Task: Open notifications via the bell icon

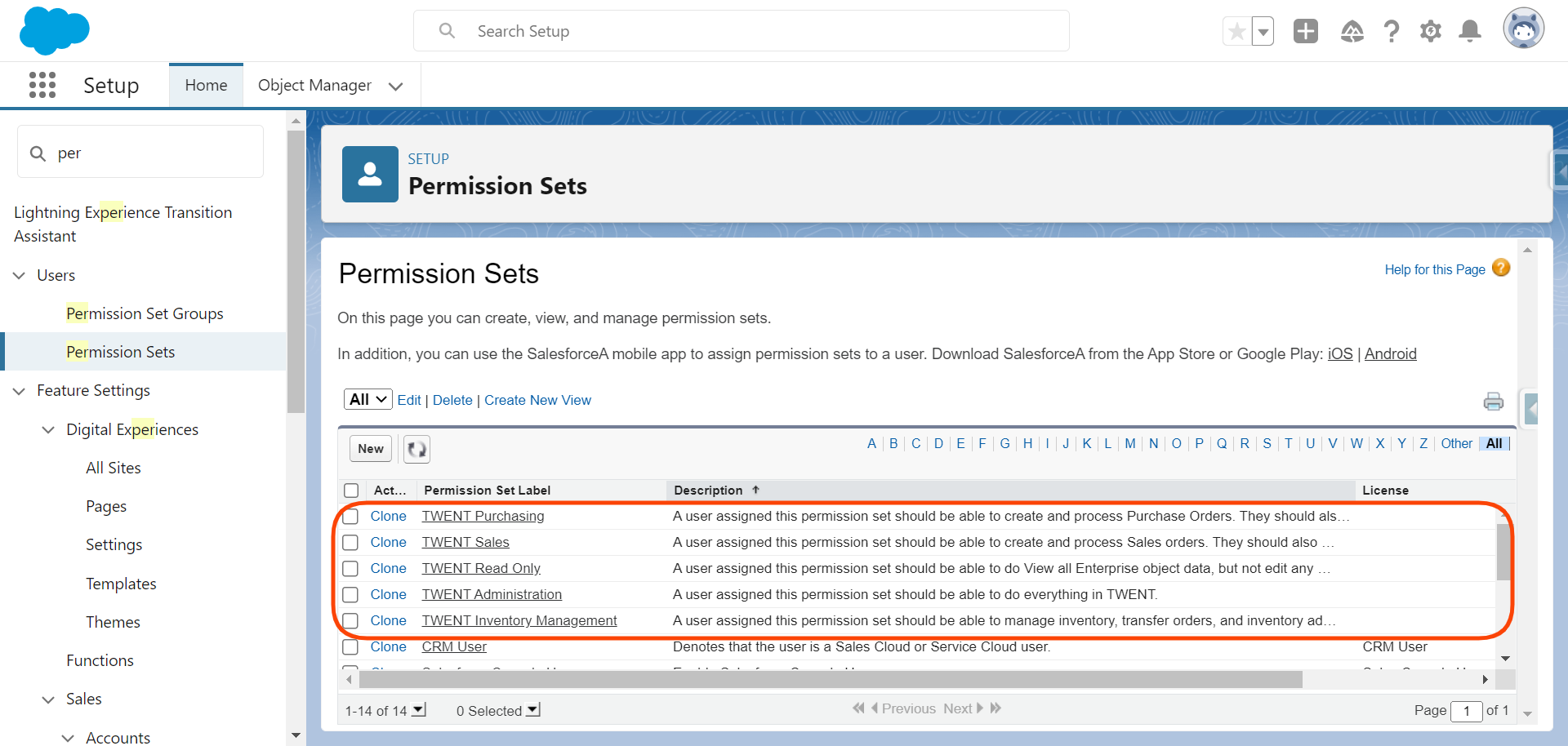Action: click(1469, 30)
